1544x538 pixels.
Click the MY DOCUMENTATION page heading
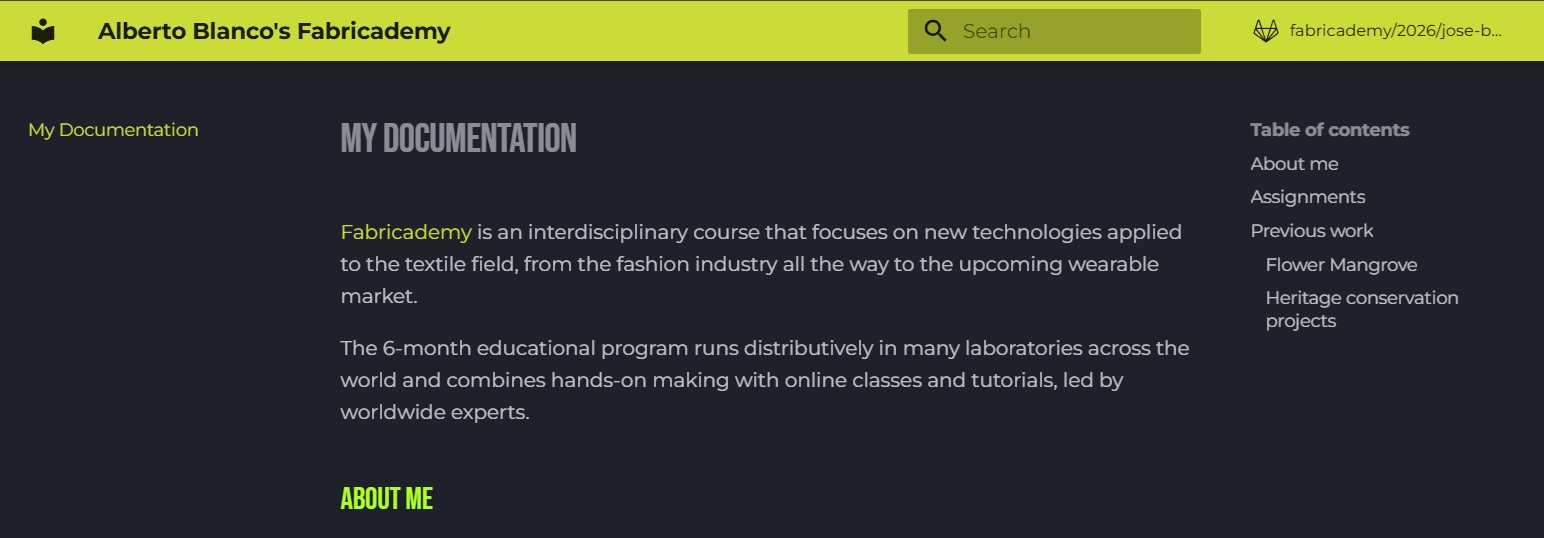pos(458,139)
